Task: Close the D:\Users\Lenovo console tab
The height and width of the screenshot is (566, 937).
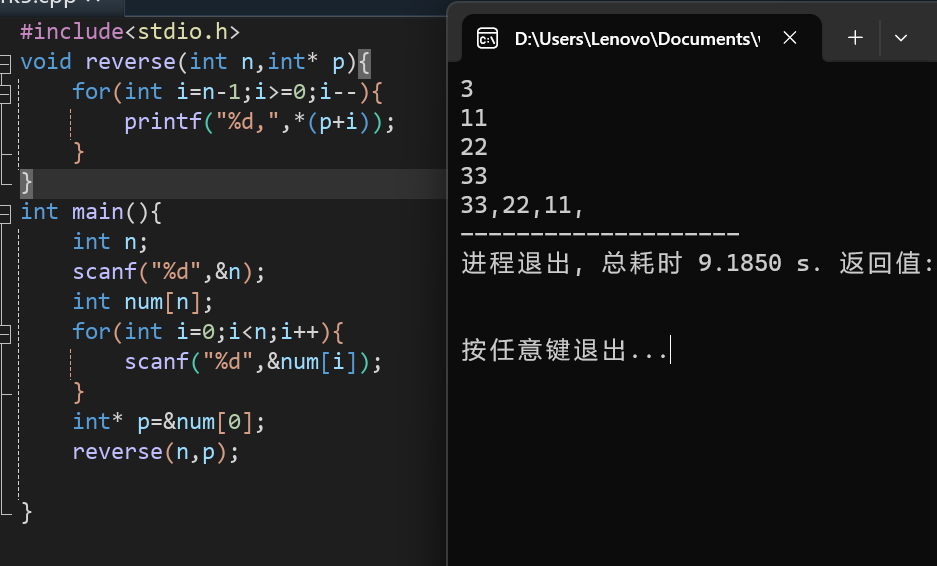Action: [789, 38]
